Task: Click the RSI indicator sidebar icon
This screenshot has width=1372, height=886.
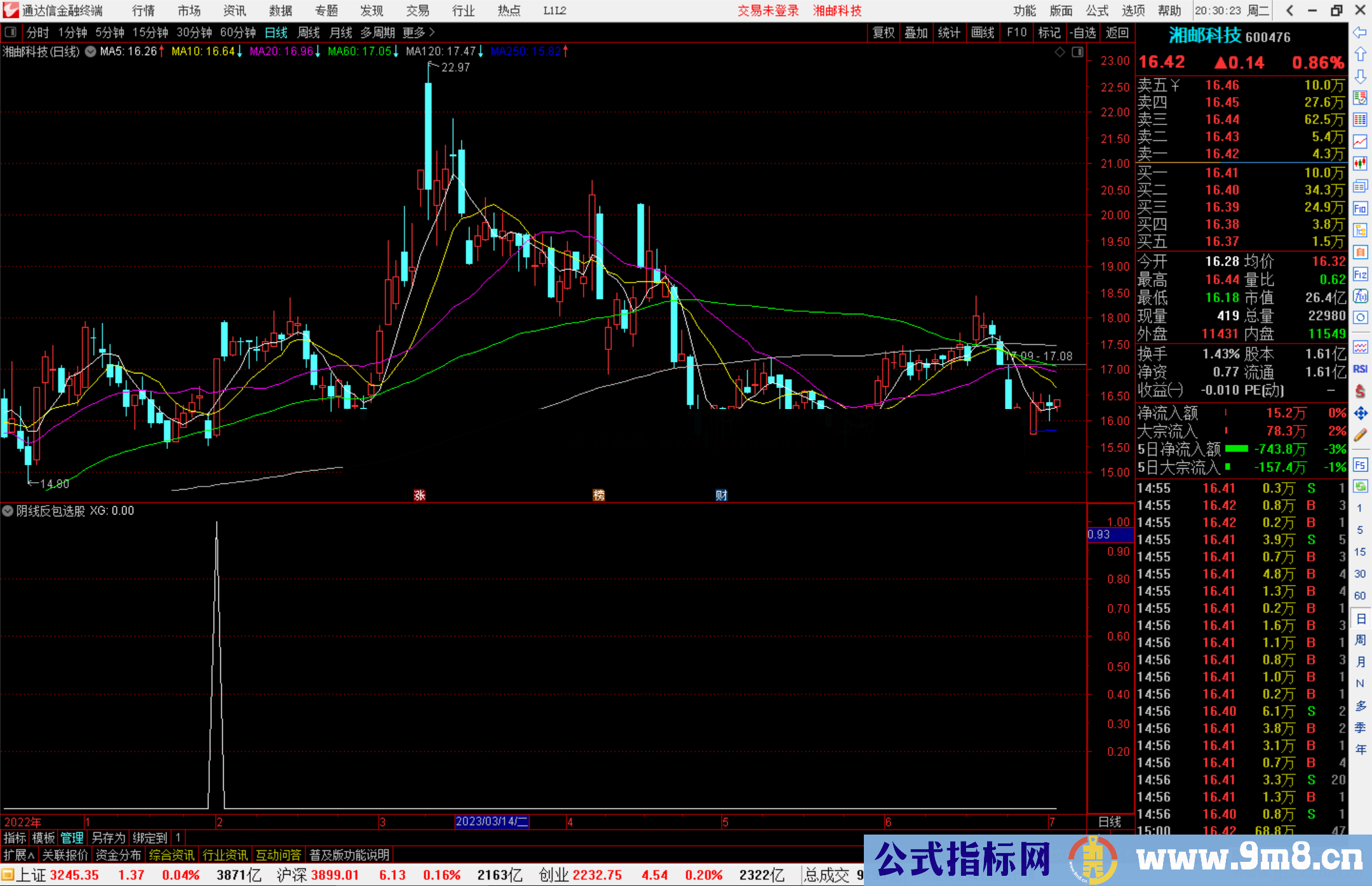Action: pyautogui.click(x=1360, y=369)
